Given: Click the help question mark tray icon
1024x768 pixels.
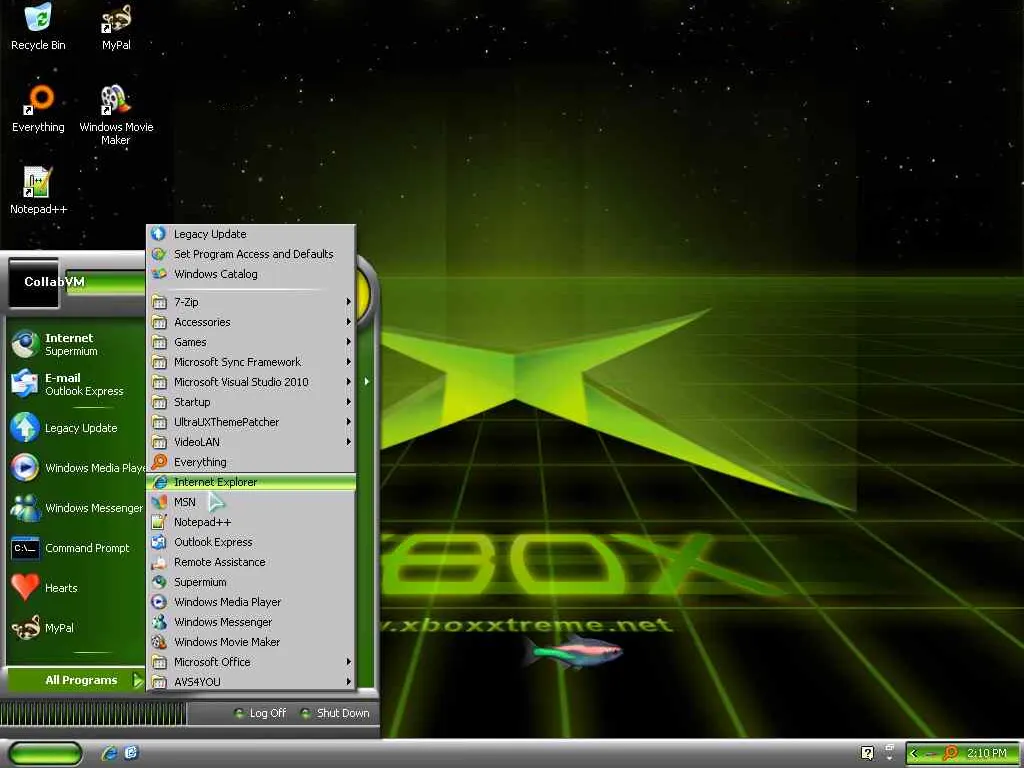Looking at the screenshot, I should point(867,753).
